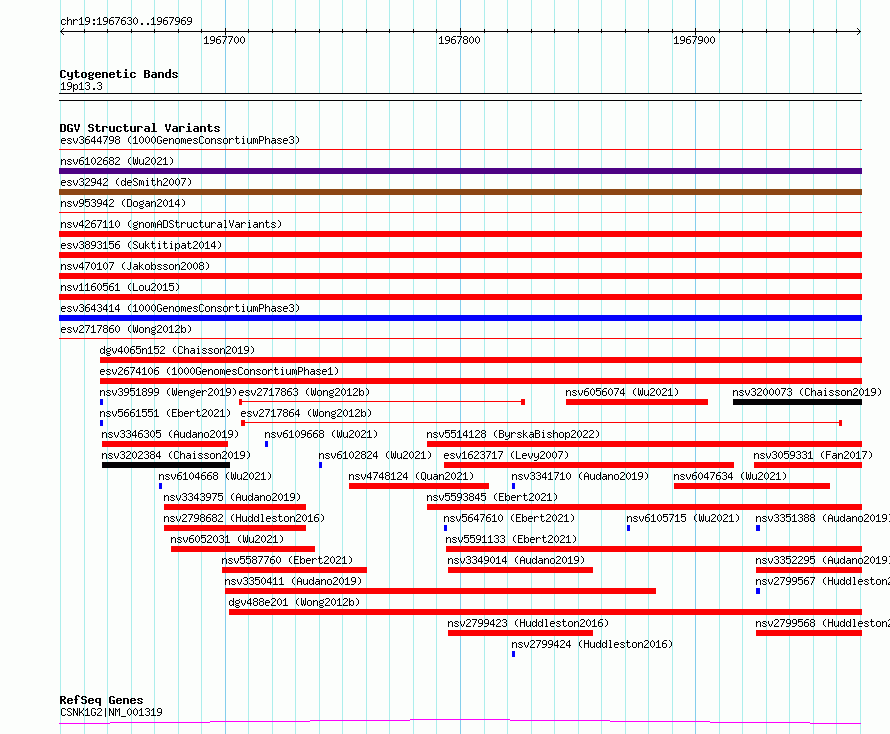Viewport: 890px width, 734px height.
Task: Select nsv2799568 Huddleston label
Action: (x=822, y=623)
